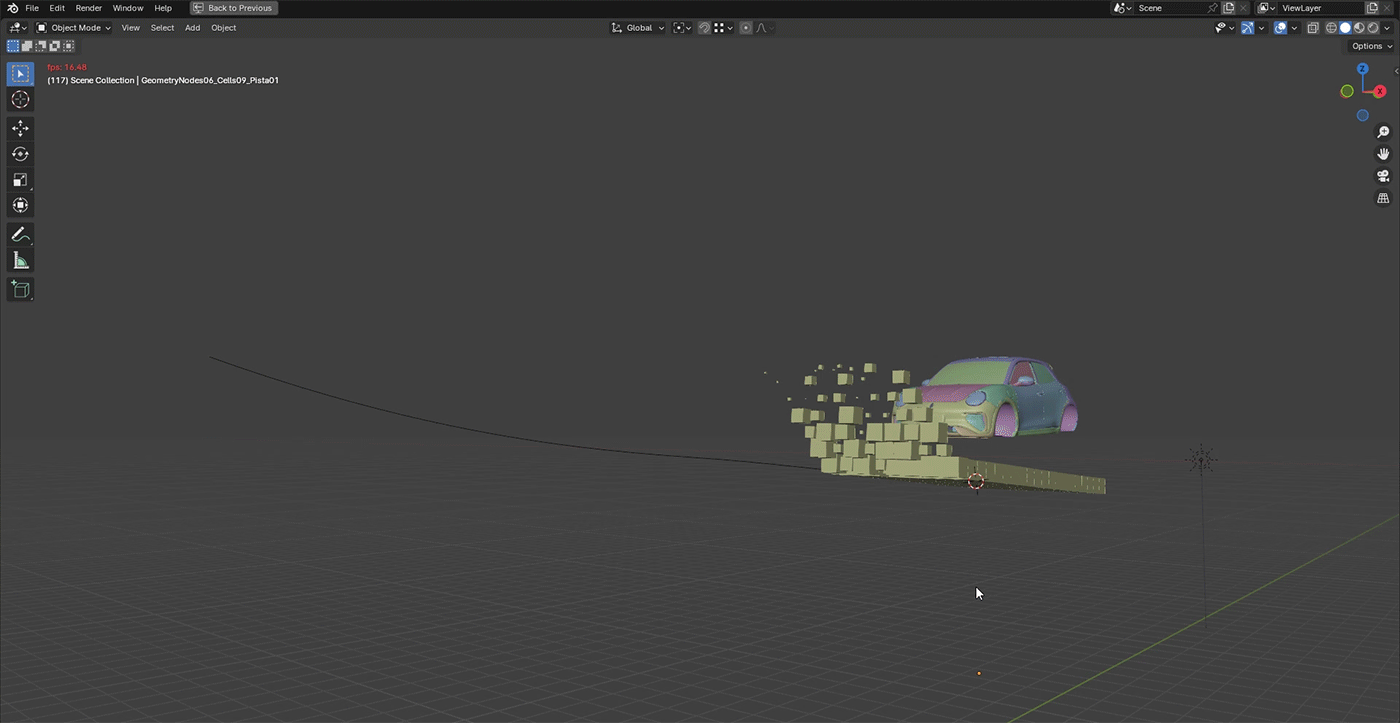Open the Help menu
Screen dimensions: 1400x723
coord(163,8)
